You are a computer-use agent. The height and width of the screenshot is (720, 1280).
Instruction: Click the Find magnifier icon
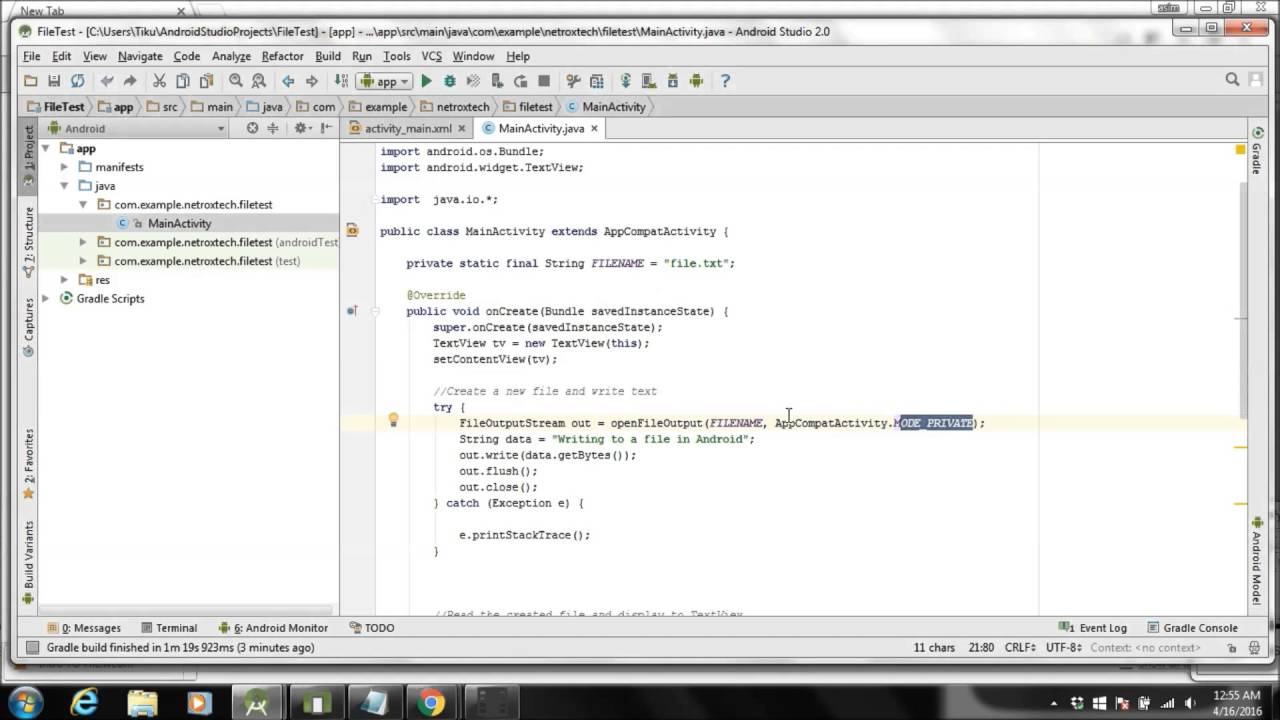click(x=236, y=81)
